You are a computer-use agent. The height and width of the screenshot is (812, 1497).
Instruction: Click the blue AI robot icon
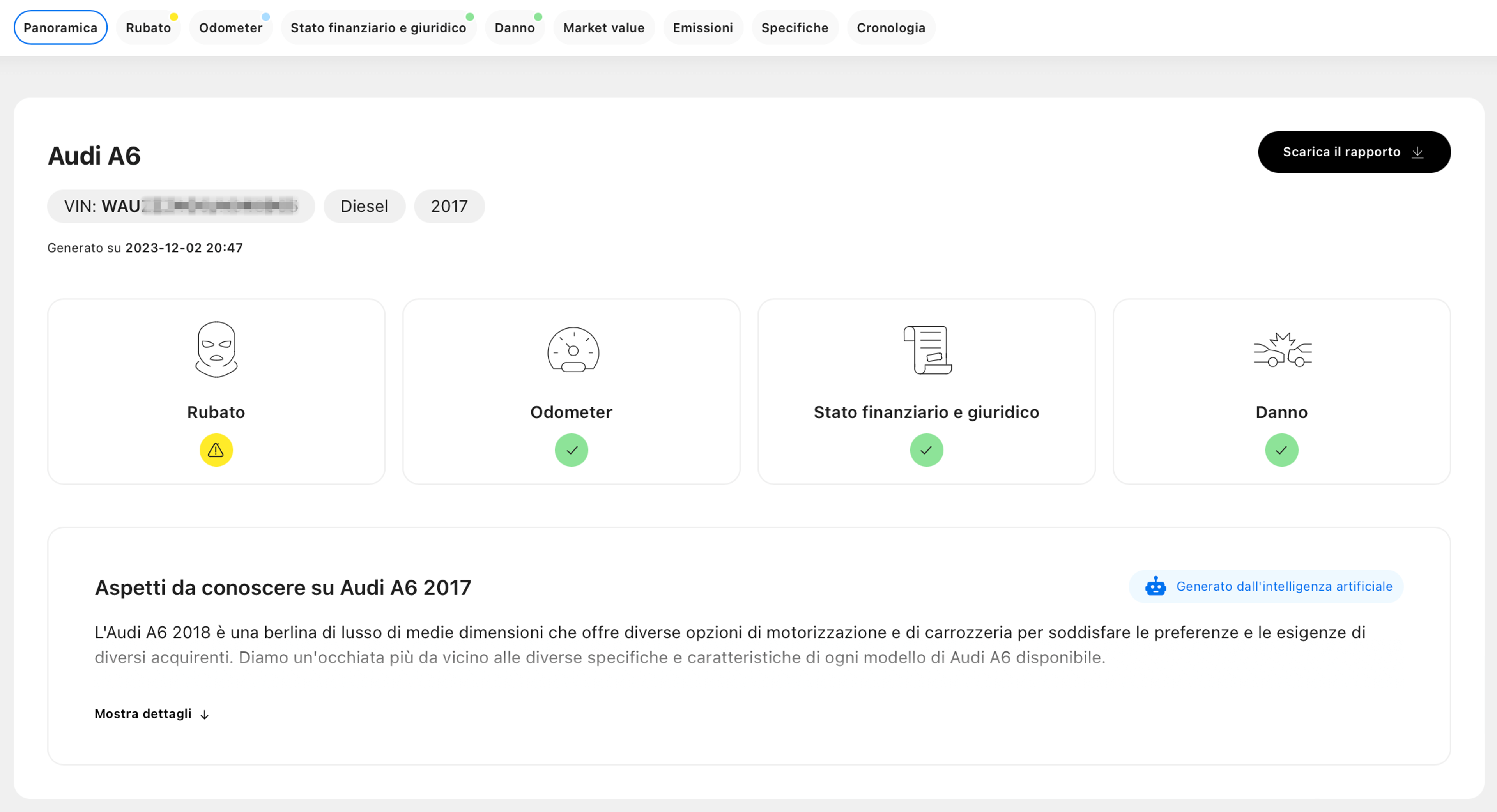[1155, 586]
